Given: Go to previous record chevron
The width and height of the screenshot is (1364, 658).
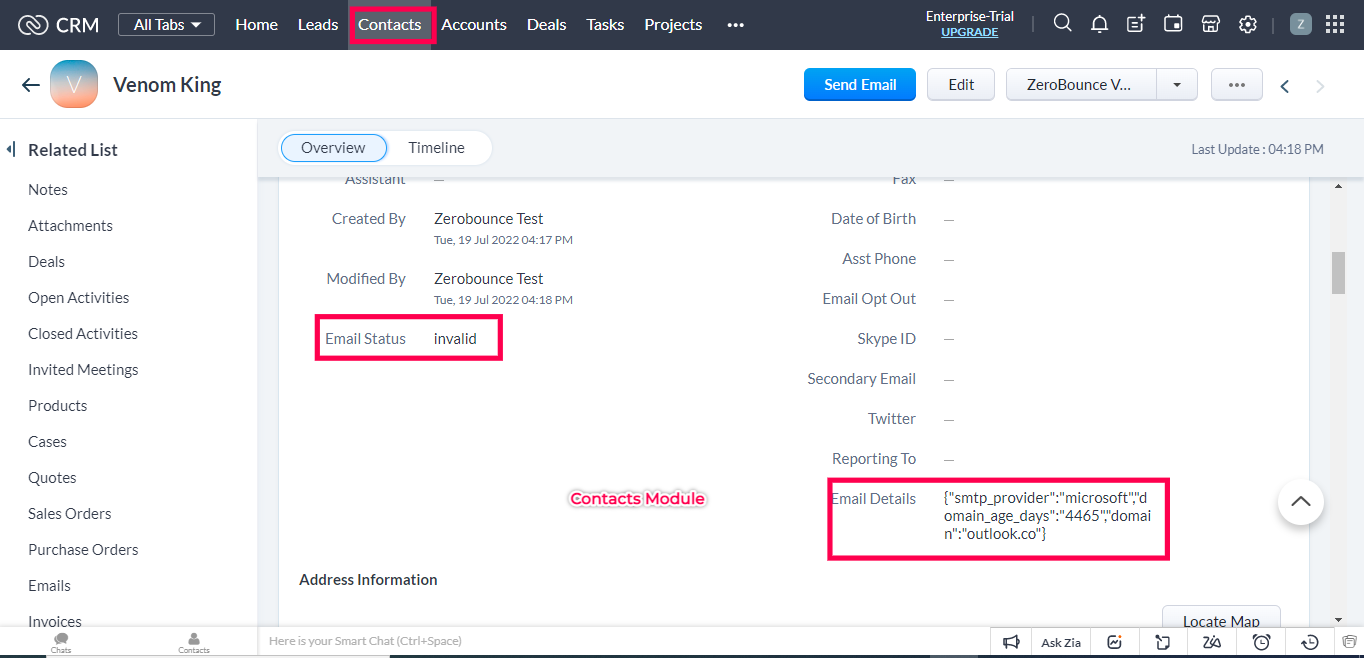Looking at the screenshot, I should click(x=1285, y=86).
